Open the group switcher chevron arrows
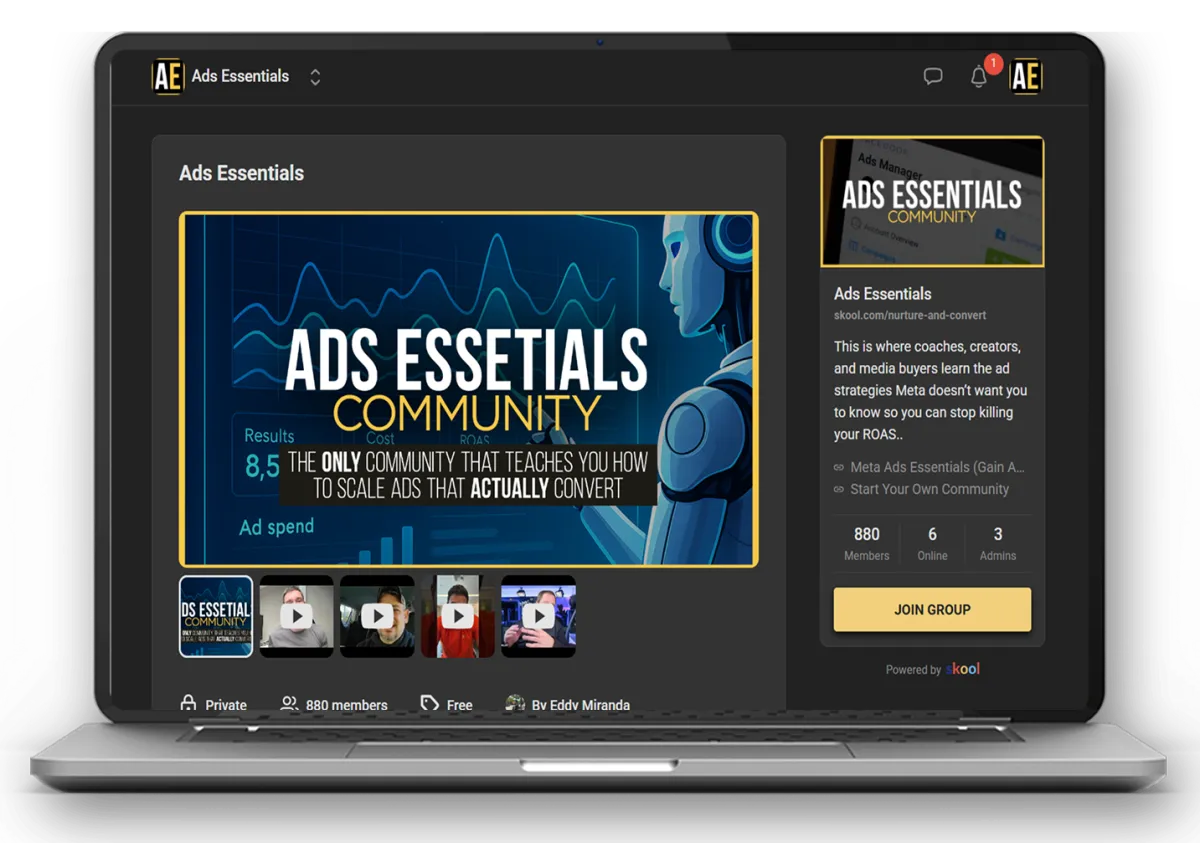 [x=315, y=77]
